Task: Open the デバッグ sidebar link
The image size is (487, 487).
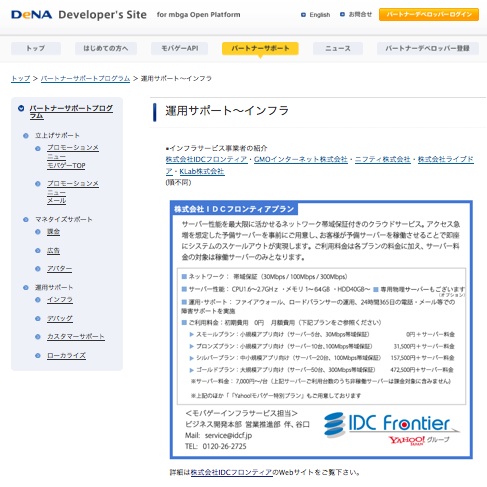Action: pos(60,319)
